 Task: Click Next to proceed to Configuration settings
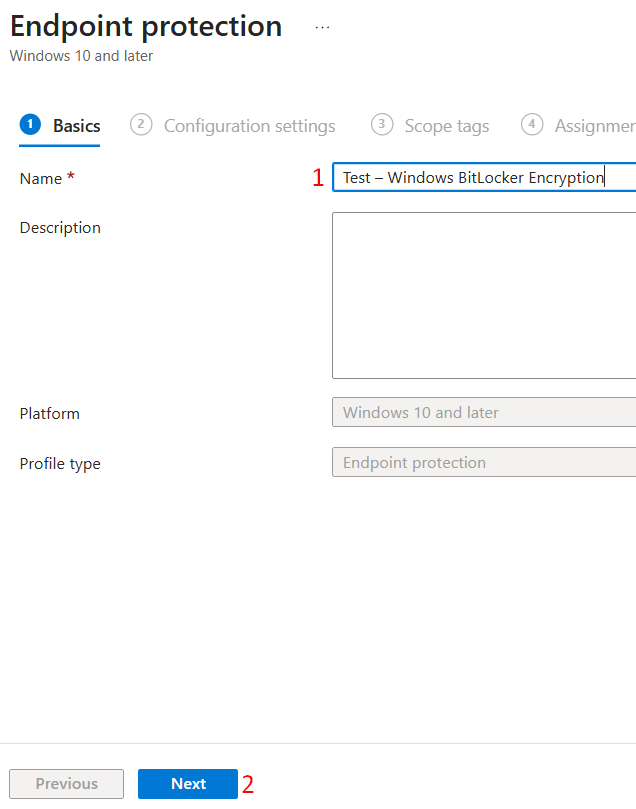click(x=188, y=783)
